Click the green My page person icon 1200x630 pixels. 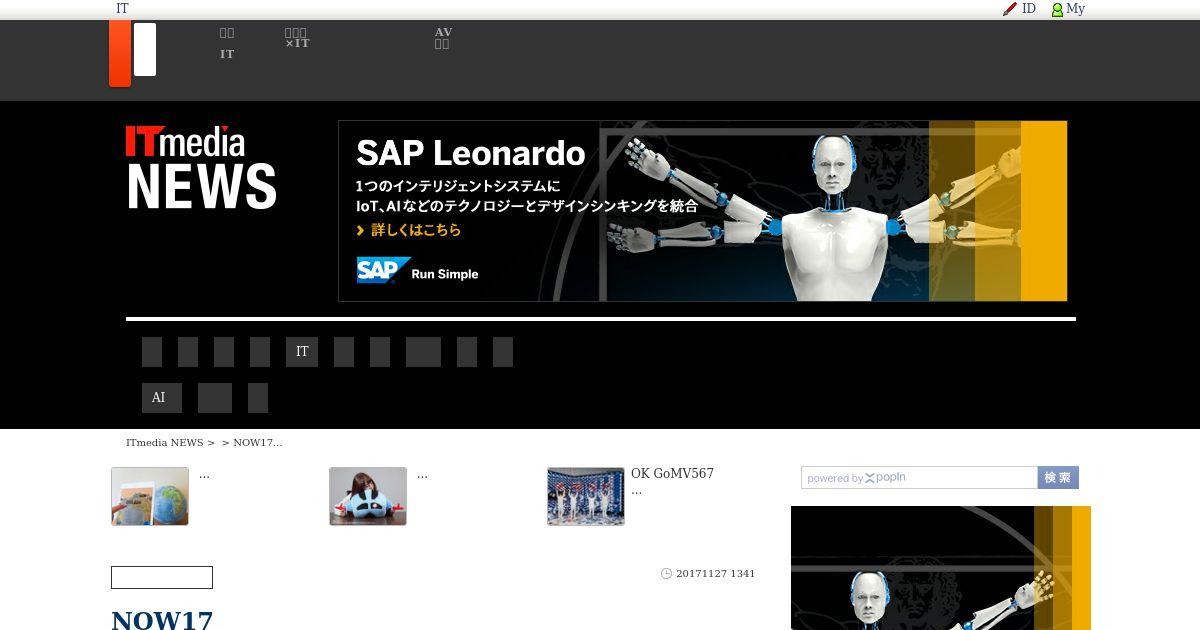(1057, 10)
